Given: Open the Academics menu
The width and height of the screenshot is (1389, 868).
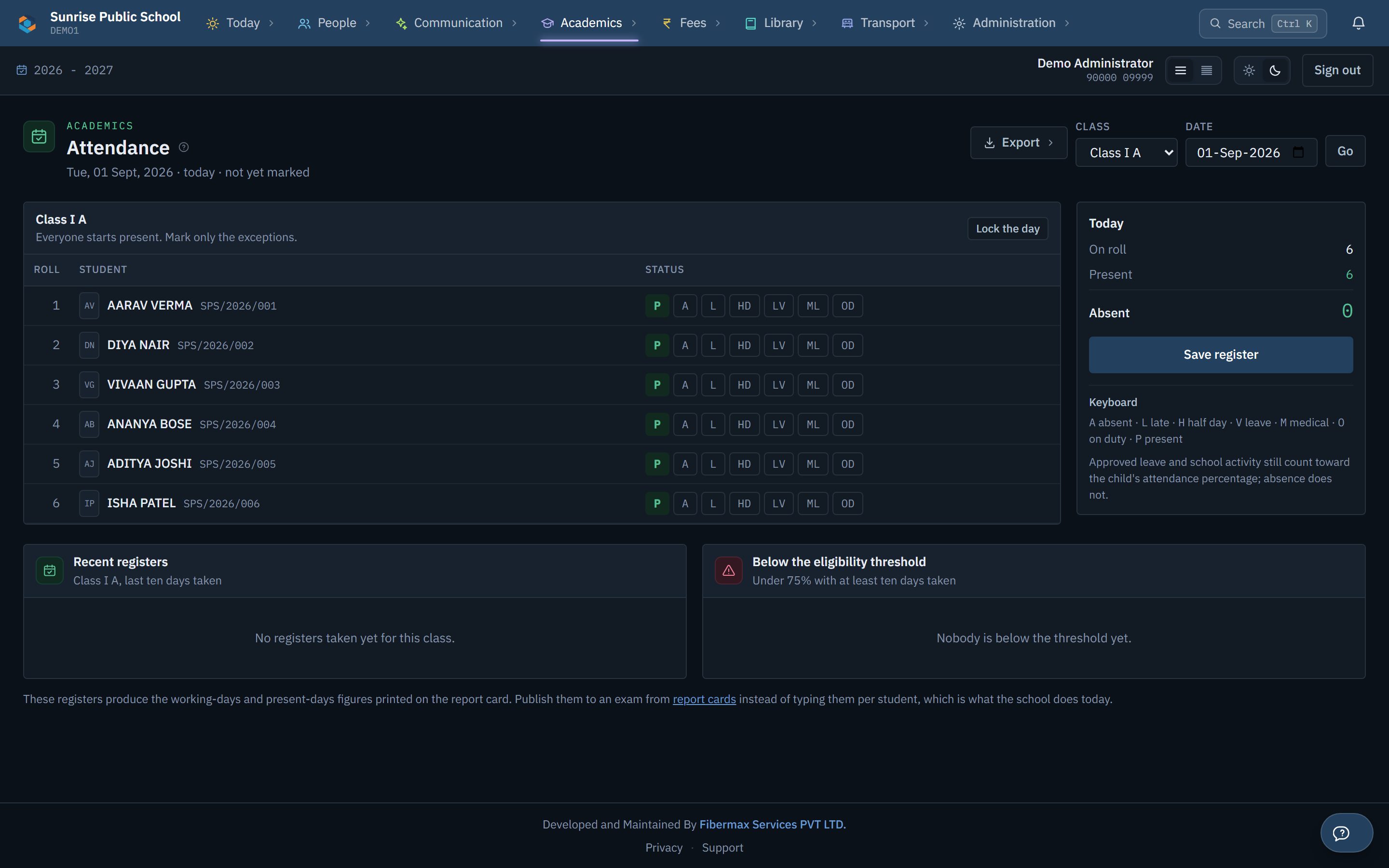Looking at the screenshot, I should (x=589, y=23).
